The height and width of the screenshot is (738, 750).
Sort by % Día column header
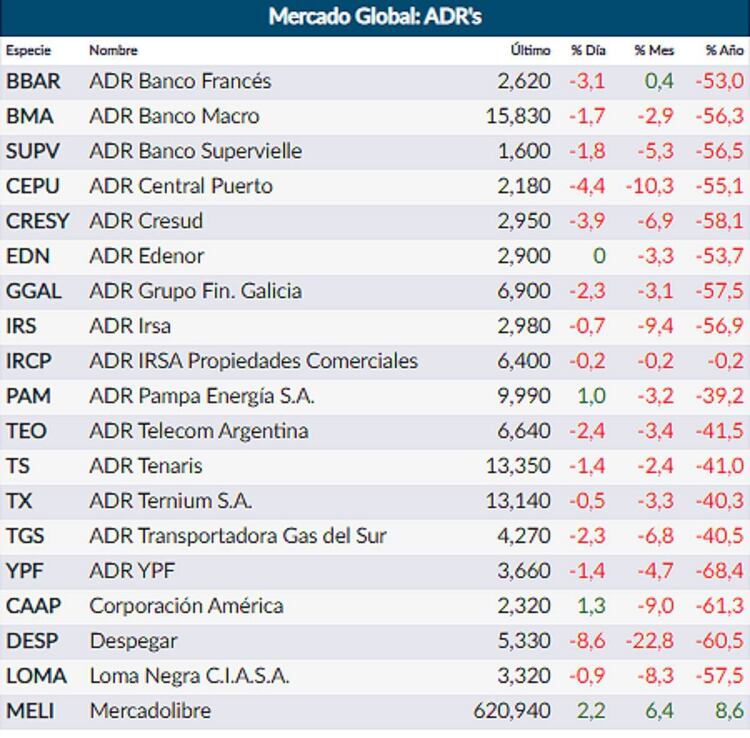click(587, 50)
